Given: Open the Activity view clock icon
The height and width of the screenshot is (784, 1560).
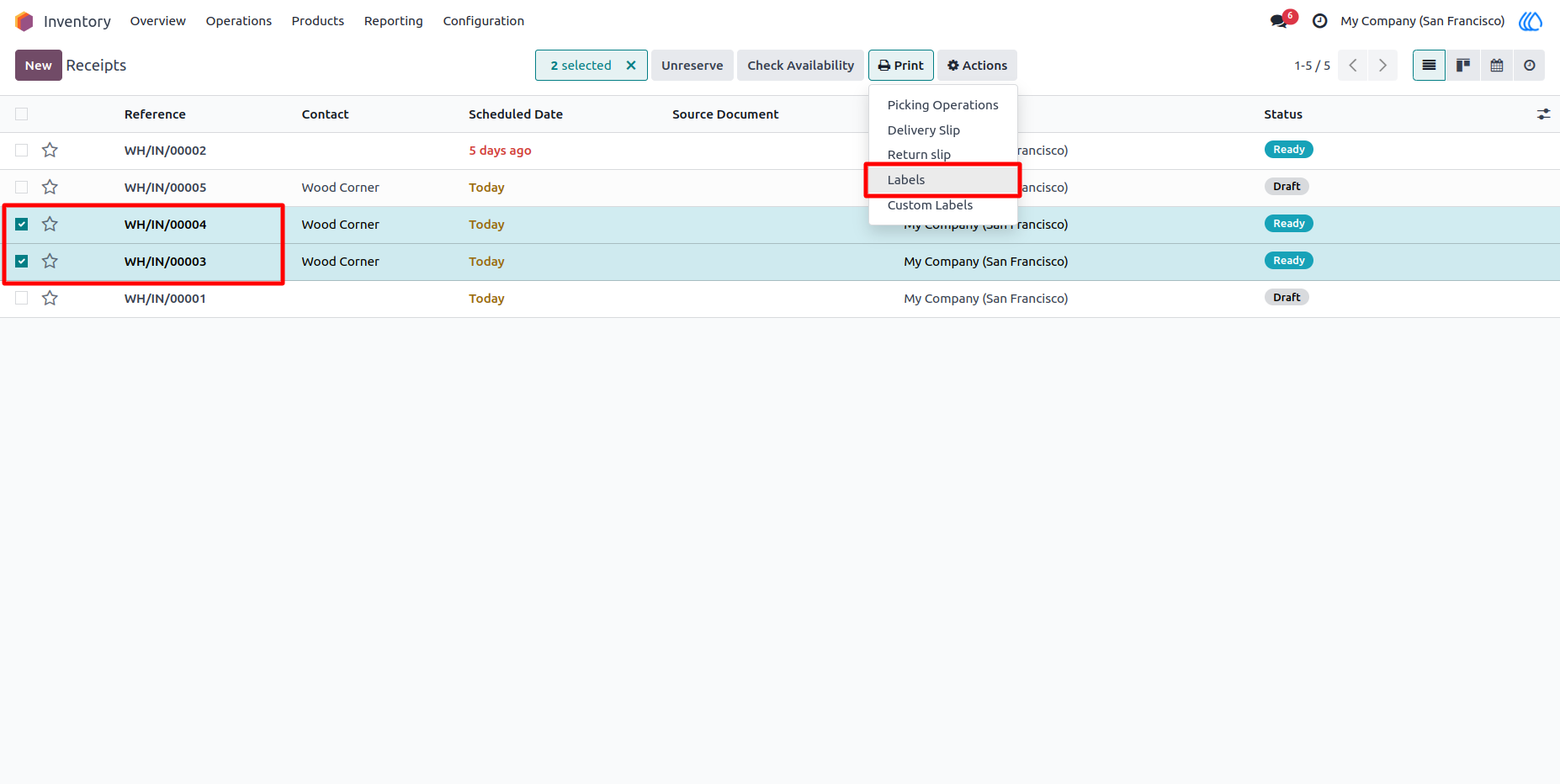Looking at the screenshot, I should pyautogui.click(x=1529, y=66).
